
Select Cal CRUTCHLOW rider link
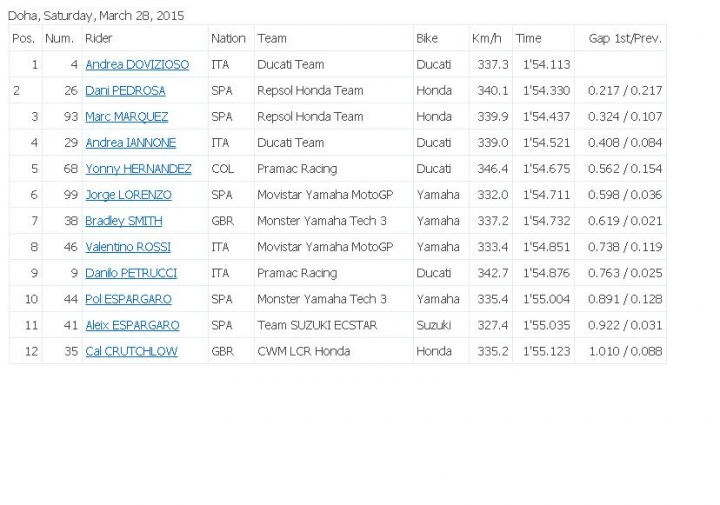click(x=131, y=351)
